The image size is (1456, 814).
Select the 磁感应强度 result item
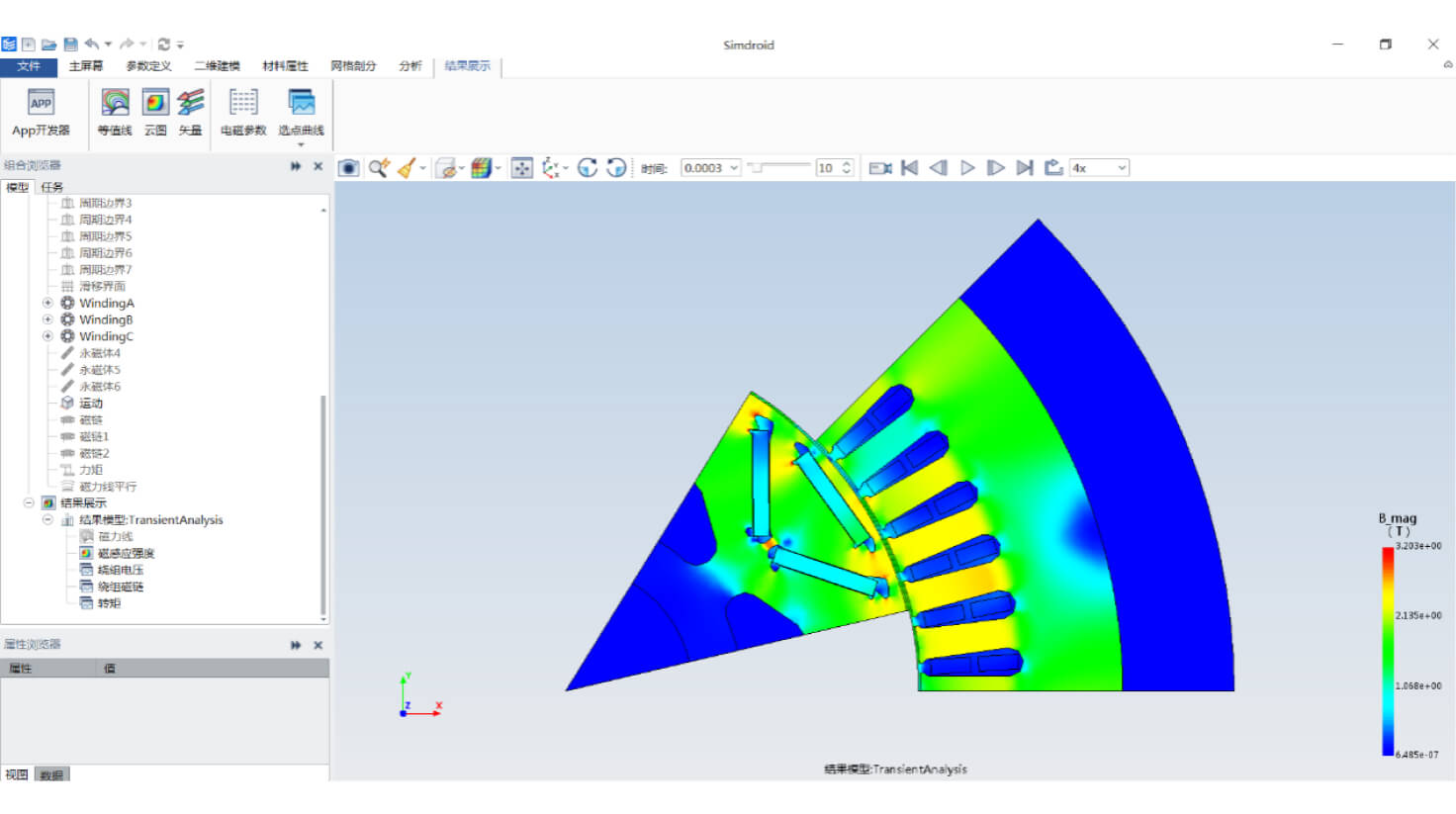click(x=126, y=553)
